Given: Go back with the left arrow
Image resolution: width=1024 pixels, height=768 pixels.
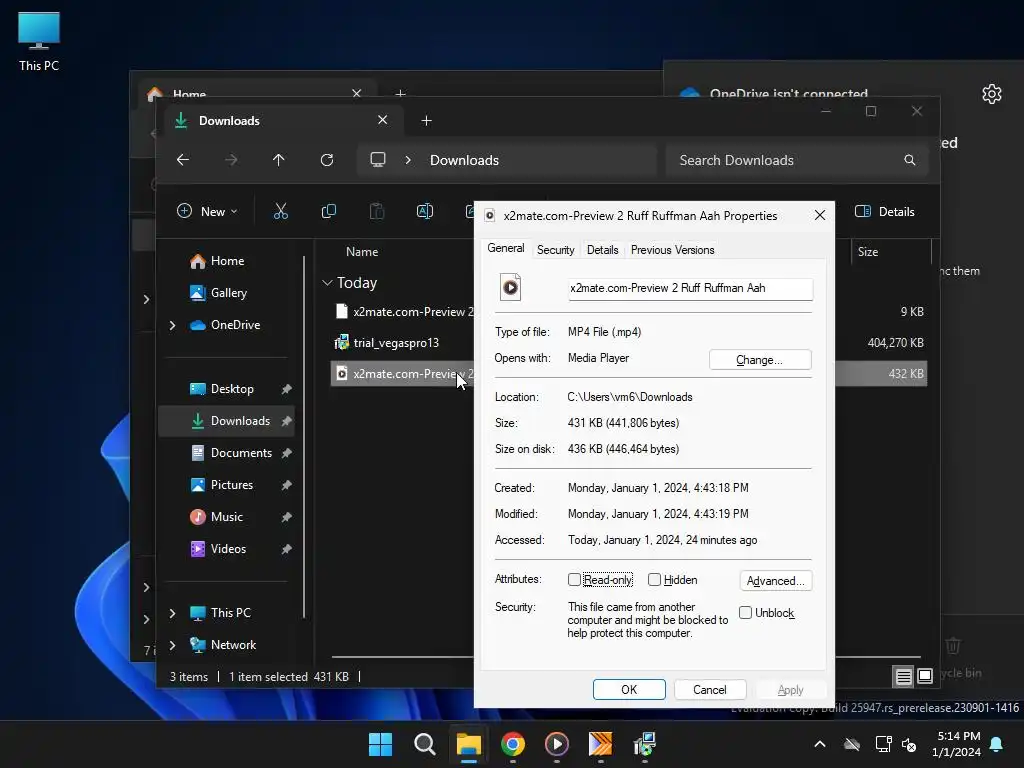Looking at the screenshot, I should click(183, 160).
